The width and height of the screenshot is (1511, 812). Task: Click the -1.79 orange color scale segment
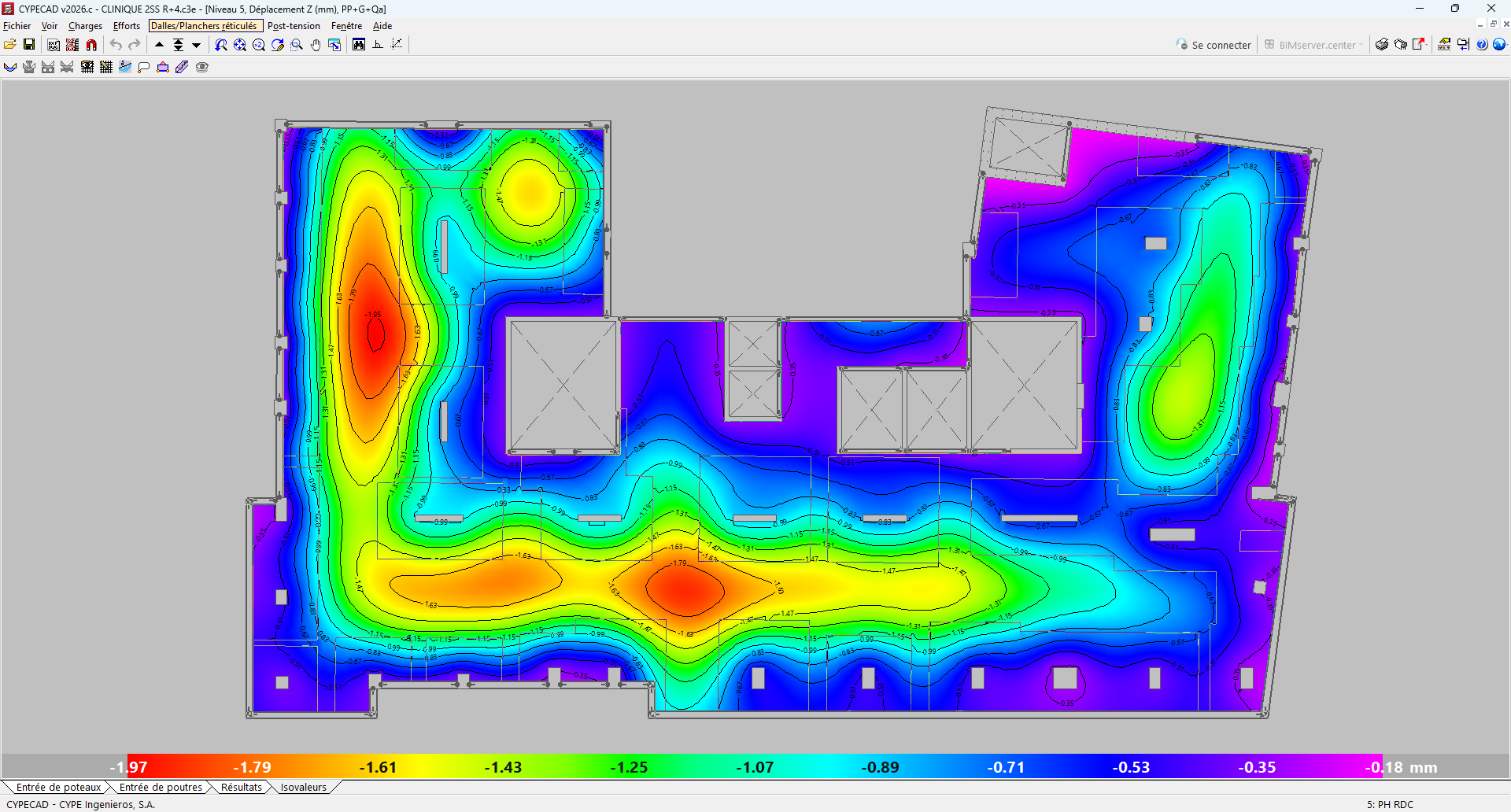click(252, 767)
